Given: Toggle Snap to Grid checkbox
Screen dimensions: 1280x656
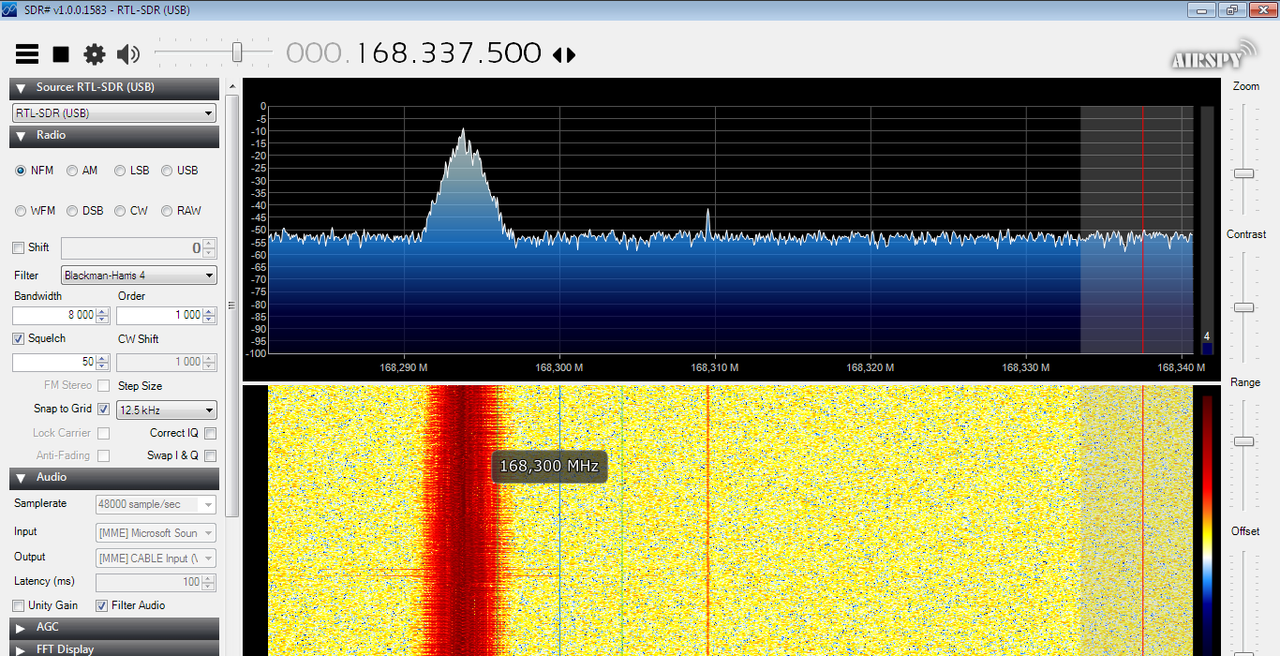Looking at the screenshot, I should [103, 409].
